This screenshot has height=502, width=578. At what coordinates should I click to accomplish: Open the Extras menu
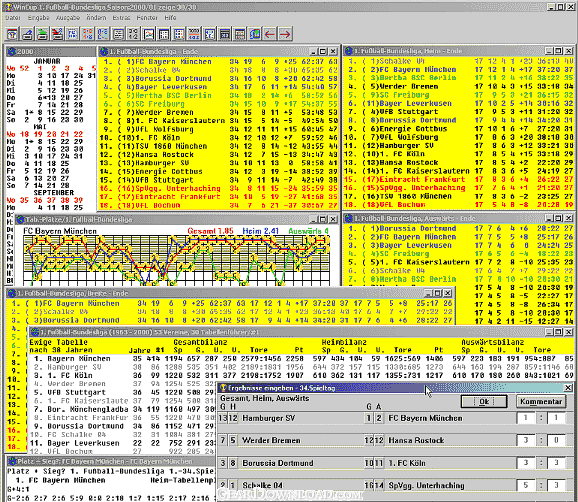(x=121, y=17)
